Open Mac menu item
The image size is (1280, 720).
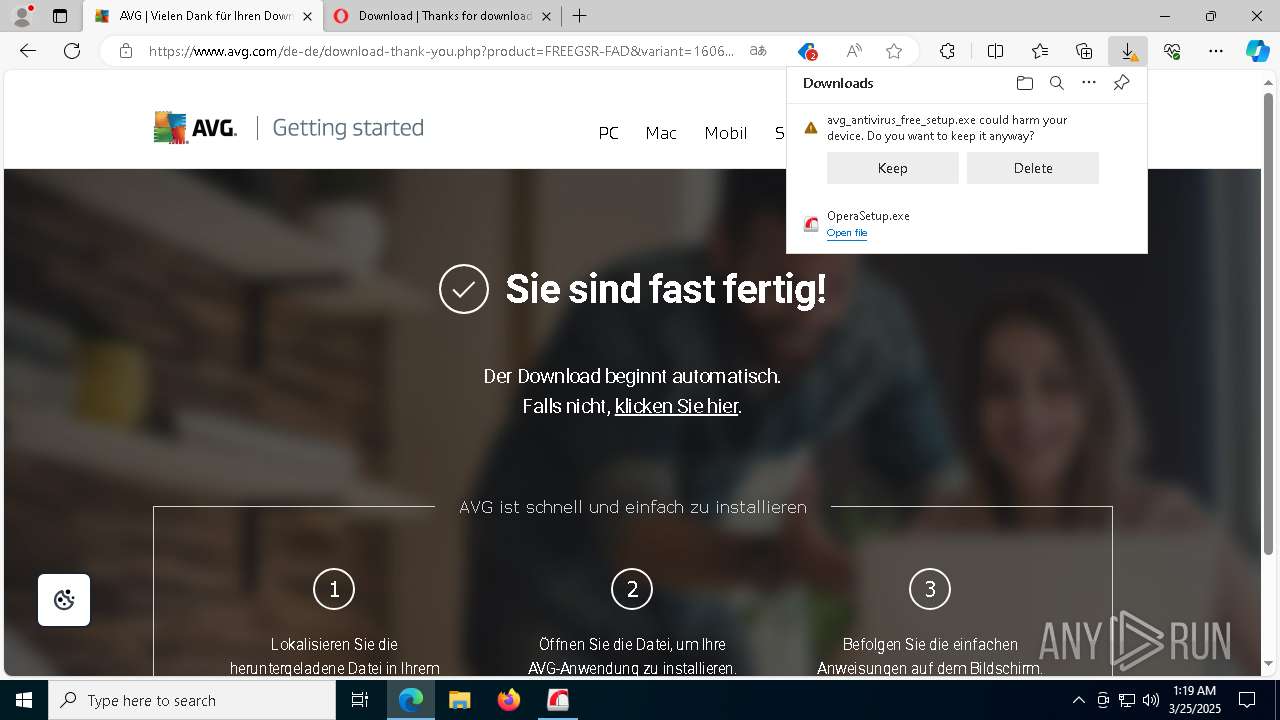coord(661,133)
